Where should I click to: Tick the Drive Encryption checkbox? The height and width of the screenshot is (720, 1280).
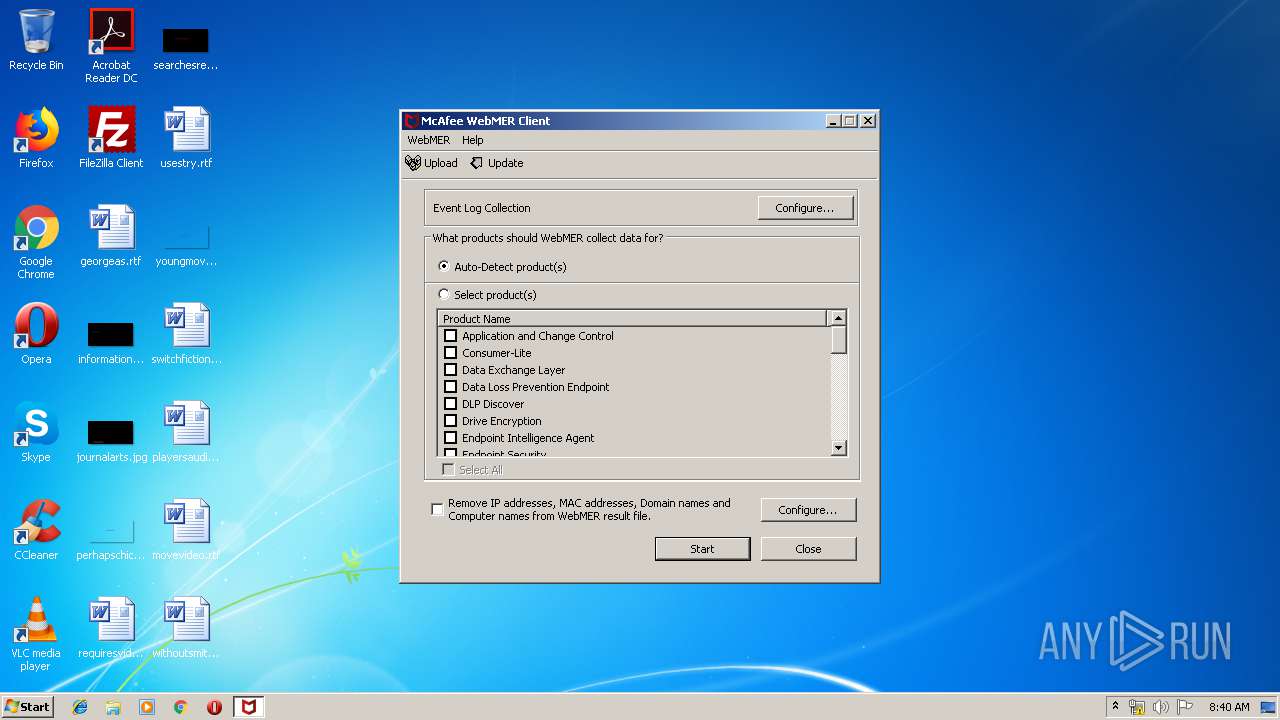[450, 421]
